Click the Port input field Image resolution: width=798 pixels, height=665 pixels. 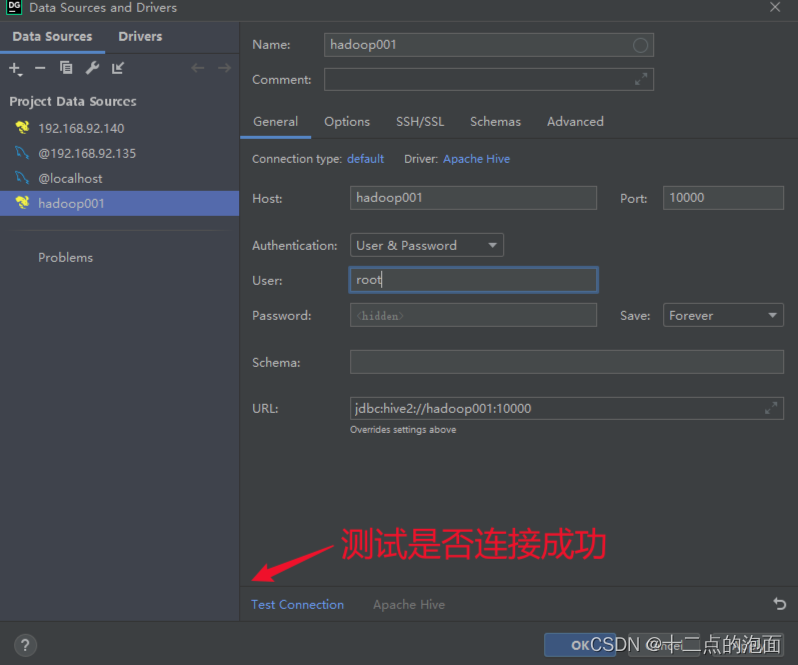(x=723, y=198)
